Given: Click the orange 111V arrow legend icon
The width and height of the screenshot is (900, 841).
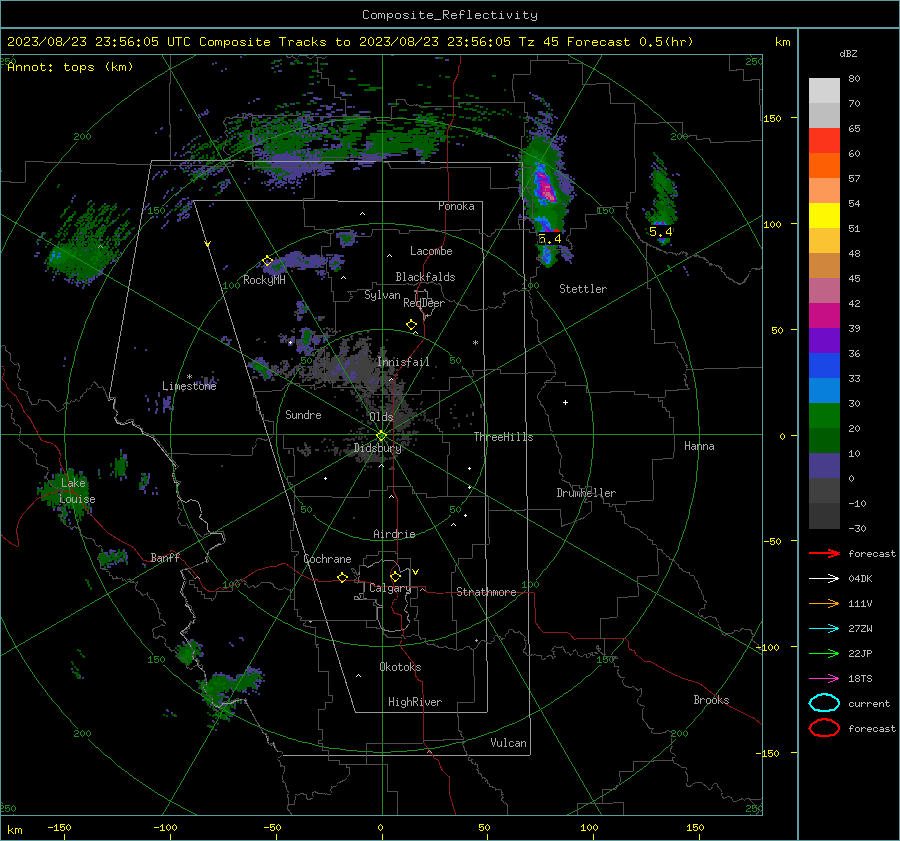Looking at the screenshot, I should click(824, 603).
